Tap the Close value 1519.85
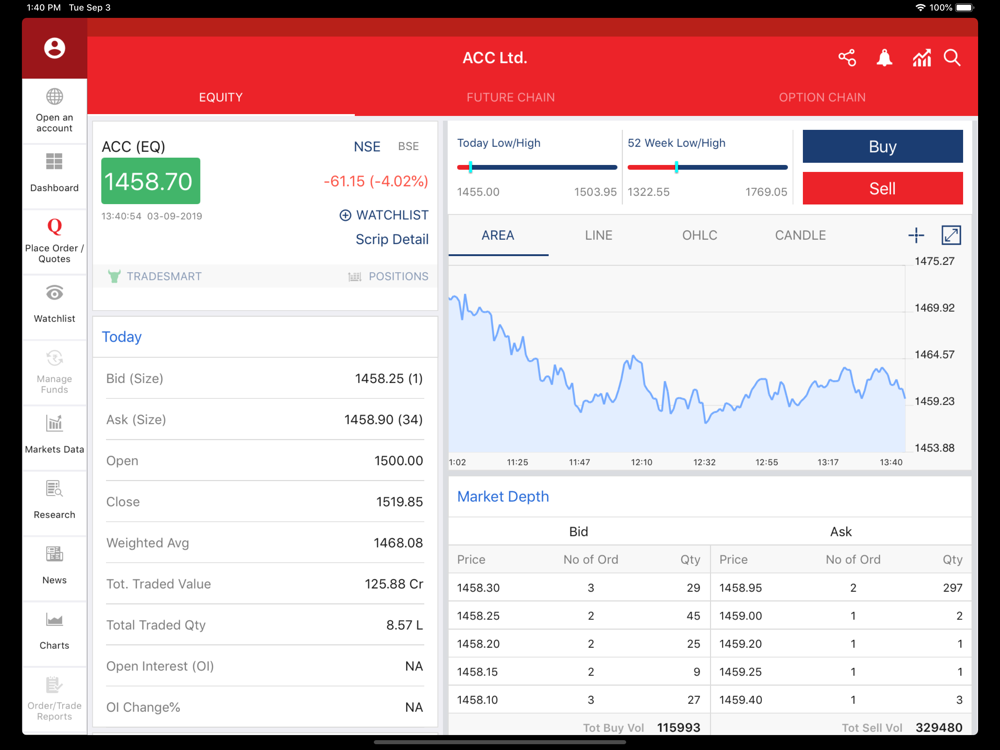This screenshot has height=750, width=1000. click(x=399, y=502)
